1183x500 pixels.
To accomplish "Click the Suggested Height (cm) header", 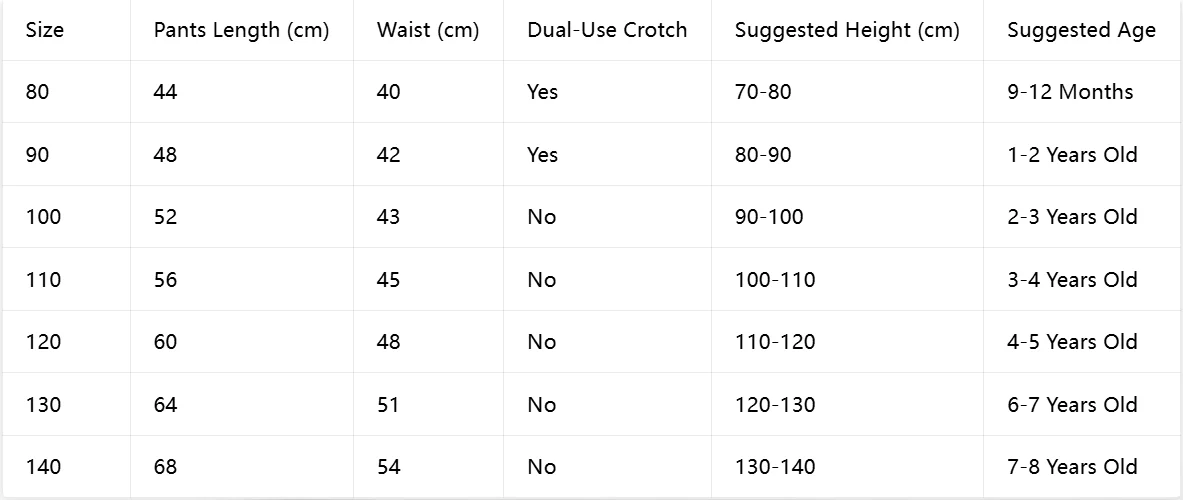I will click(x=847, y=30).
